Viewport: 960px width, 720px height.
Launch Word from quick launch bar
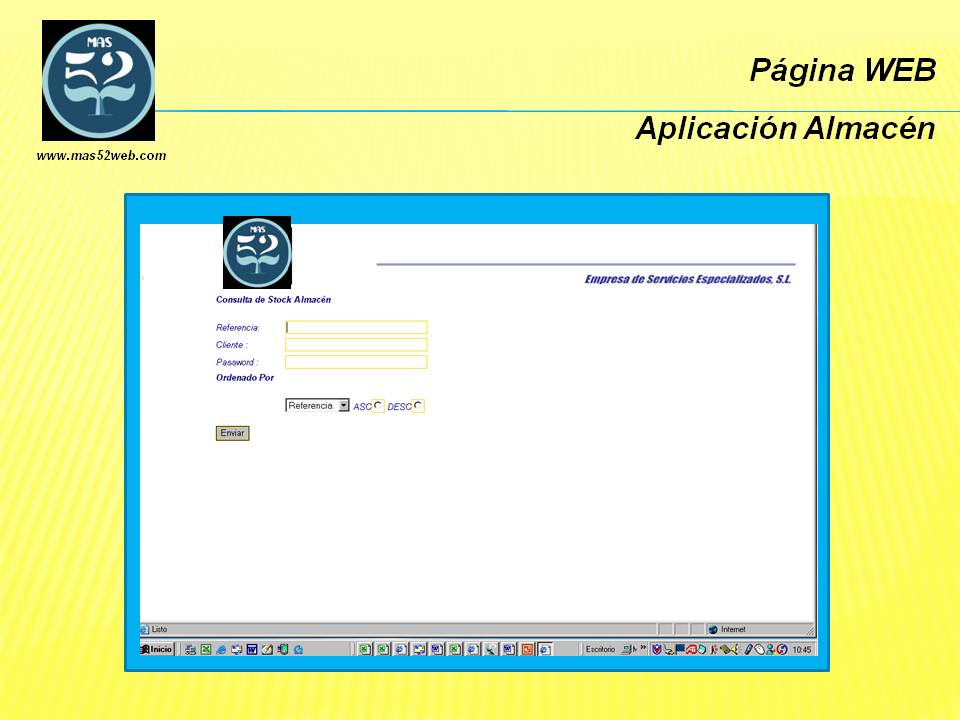pos(252,649)
